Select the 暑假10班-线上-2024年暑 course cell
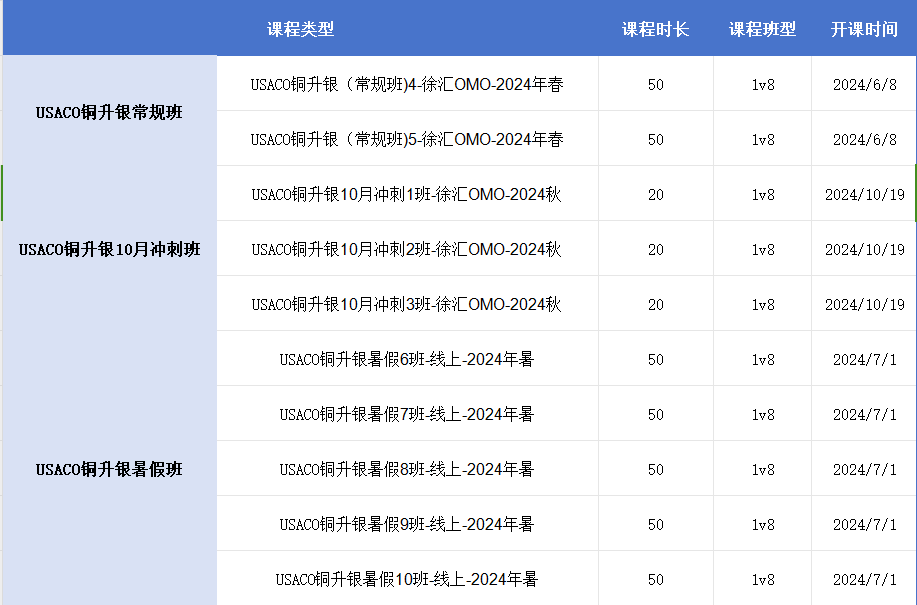Viewport: 917px width, 605px height. tap(407, 579)
